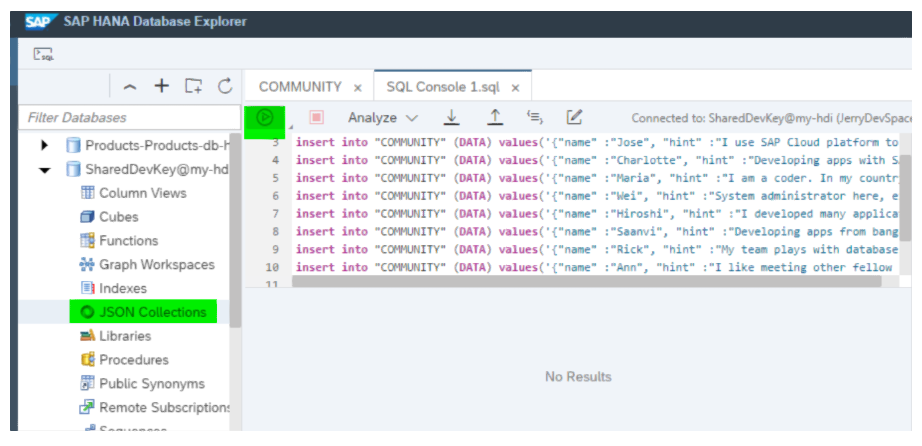Close the SQL Console 1.sql tab
Image resolution: width=922 pixels, height=446 pixels.
(x=515, y=88)
